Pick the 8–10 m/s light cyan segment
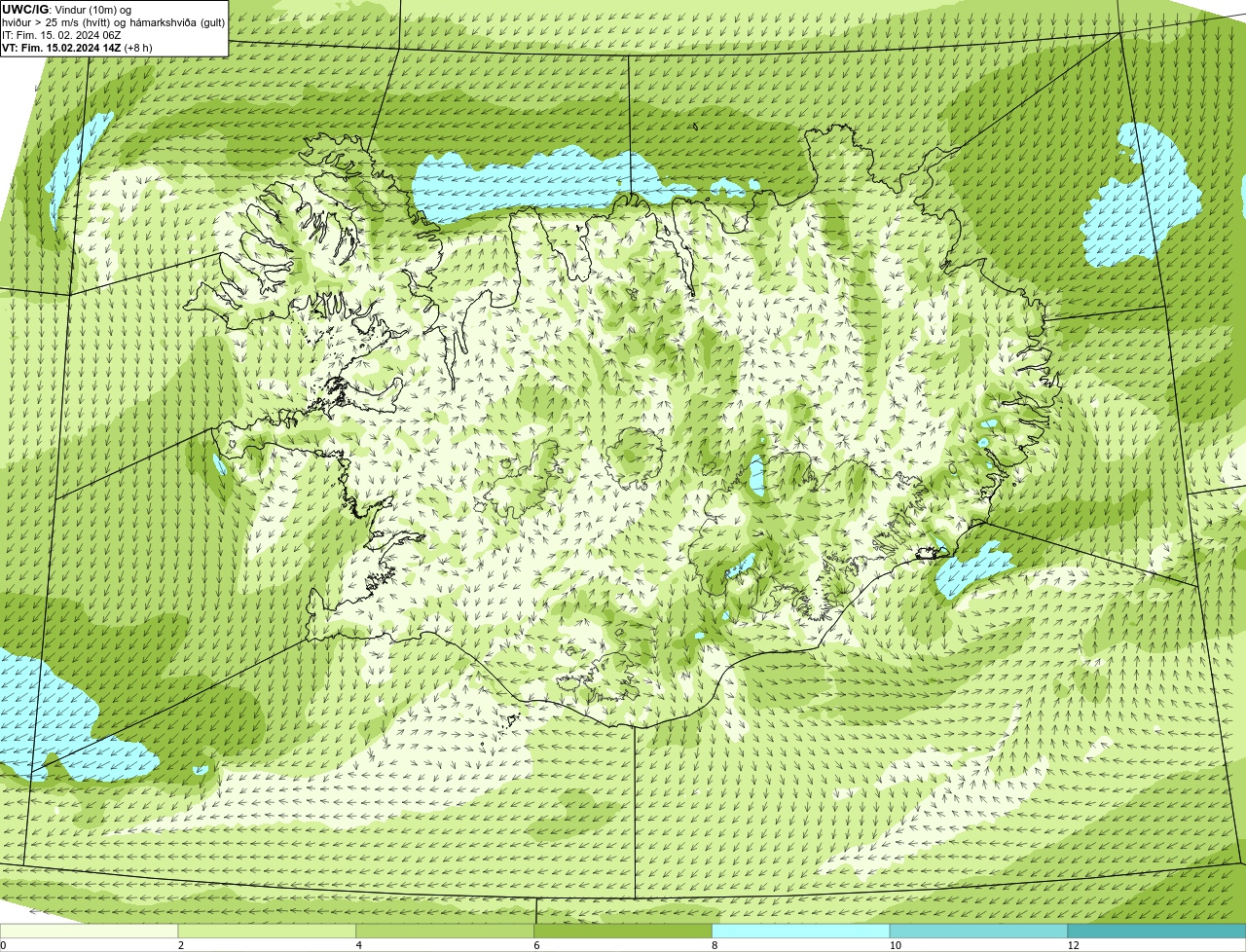 click(801, 932)
